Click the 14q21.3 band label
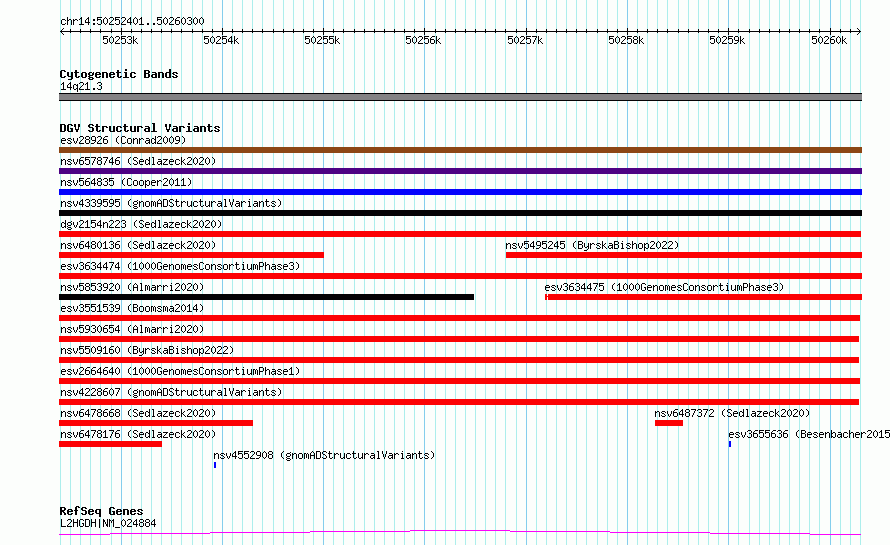The width and height of the screenshot is (890, 545). [x=81, y=86]
